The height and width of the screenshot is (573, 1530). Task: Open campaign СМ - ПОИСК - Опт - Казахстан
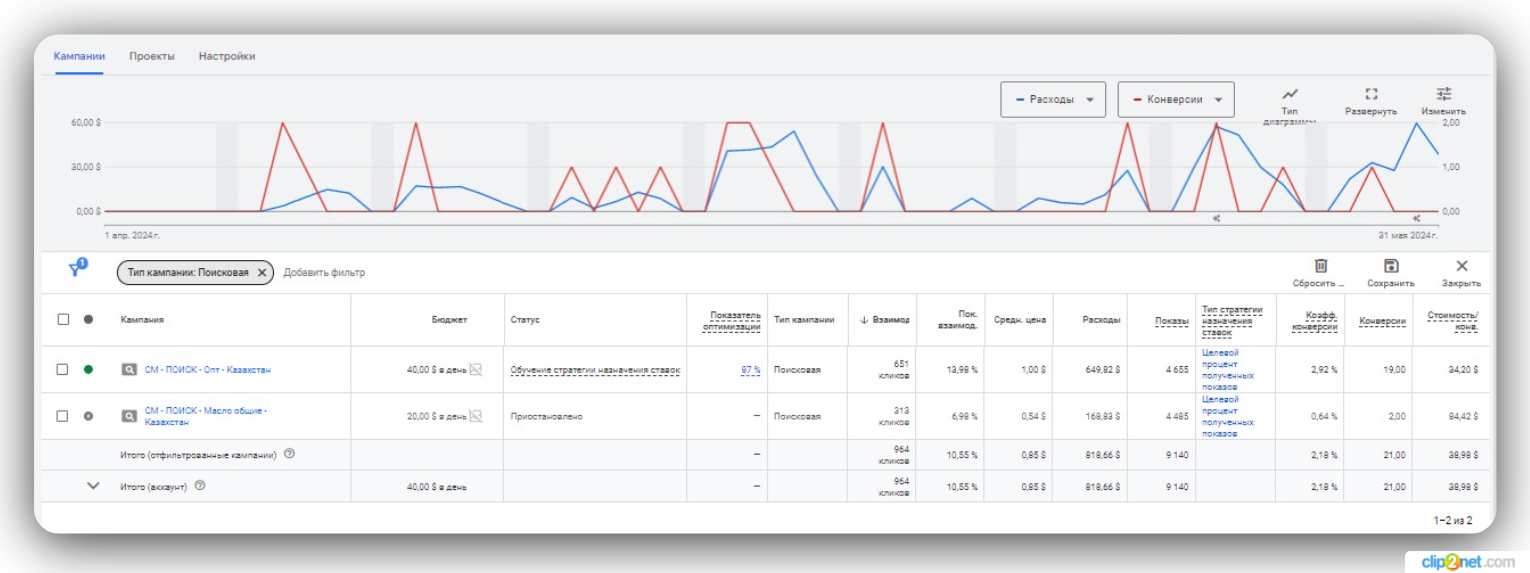pyautogui.click(x=207, y=370)
